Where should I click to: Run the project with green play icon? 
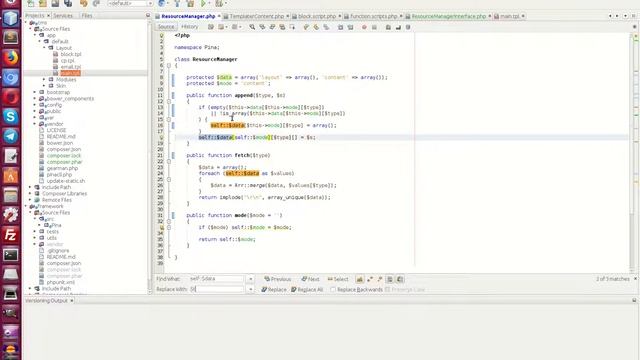(203, 3)
